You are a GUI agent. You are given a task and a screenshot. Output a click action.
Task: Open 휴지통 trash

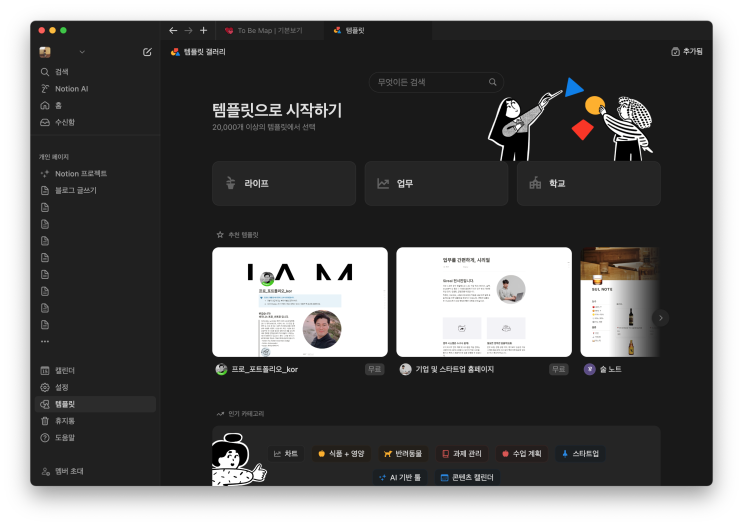[95, 421]
